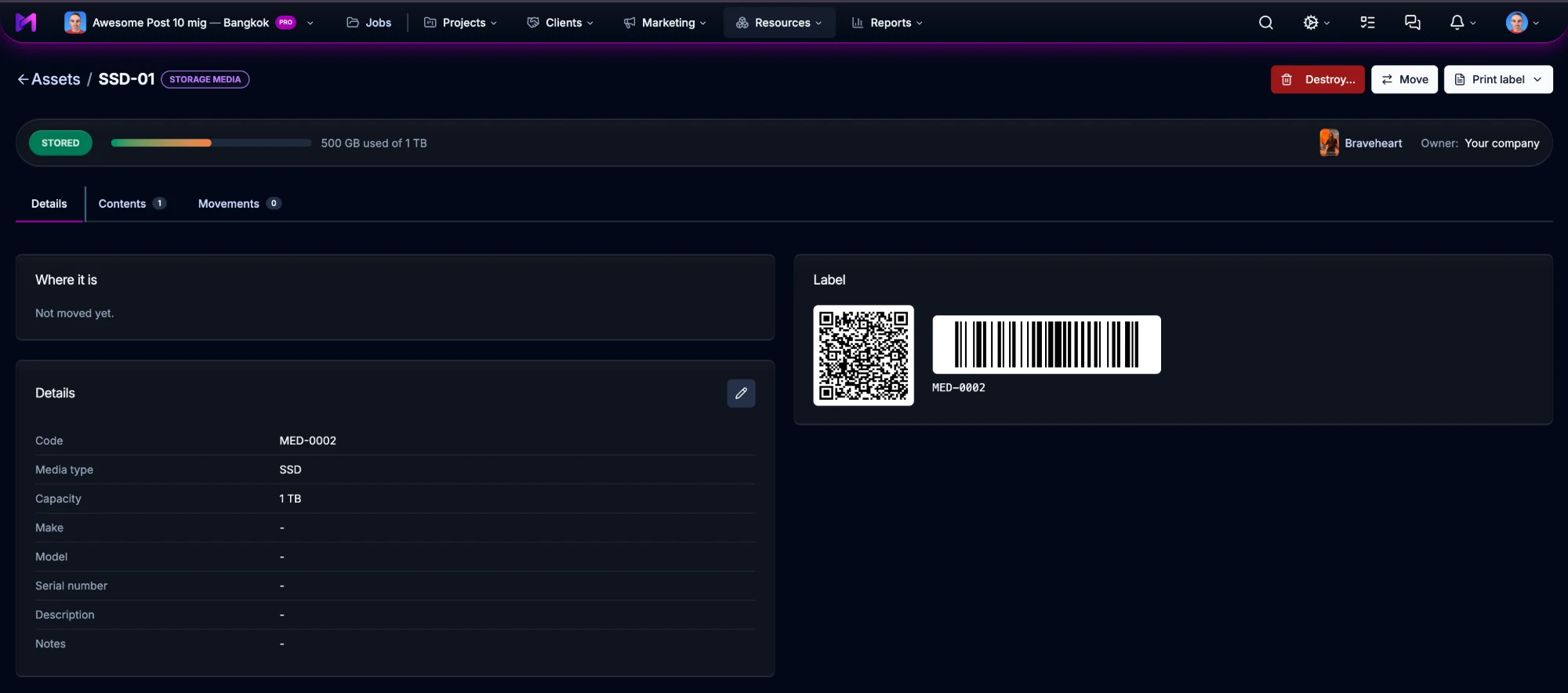Click the '500 GB used of 1 TB' text
The height and width of the screenshot is (693, 1568).
pyautogui.click(x=374, y=143)
